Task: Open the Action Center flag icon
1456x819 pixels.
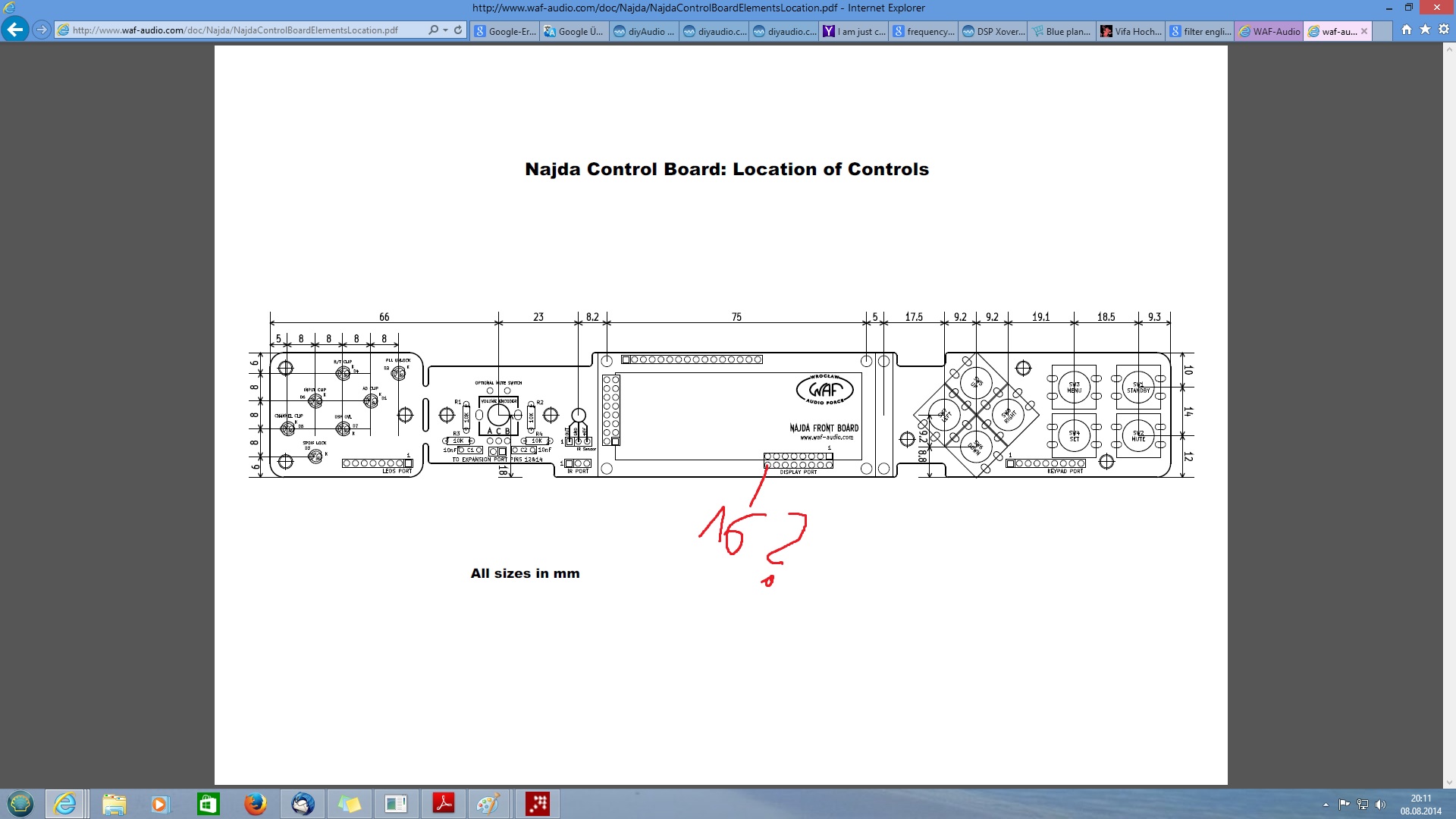Action: click(x=1344, y=805)
